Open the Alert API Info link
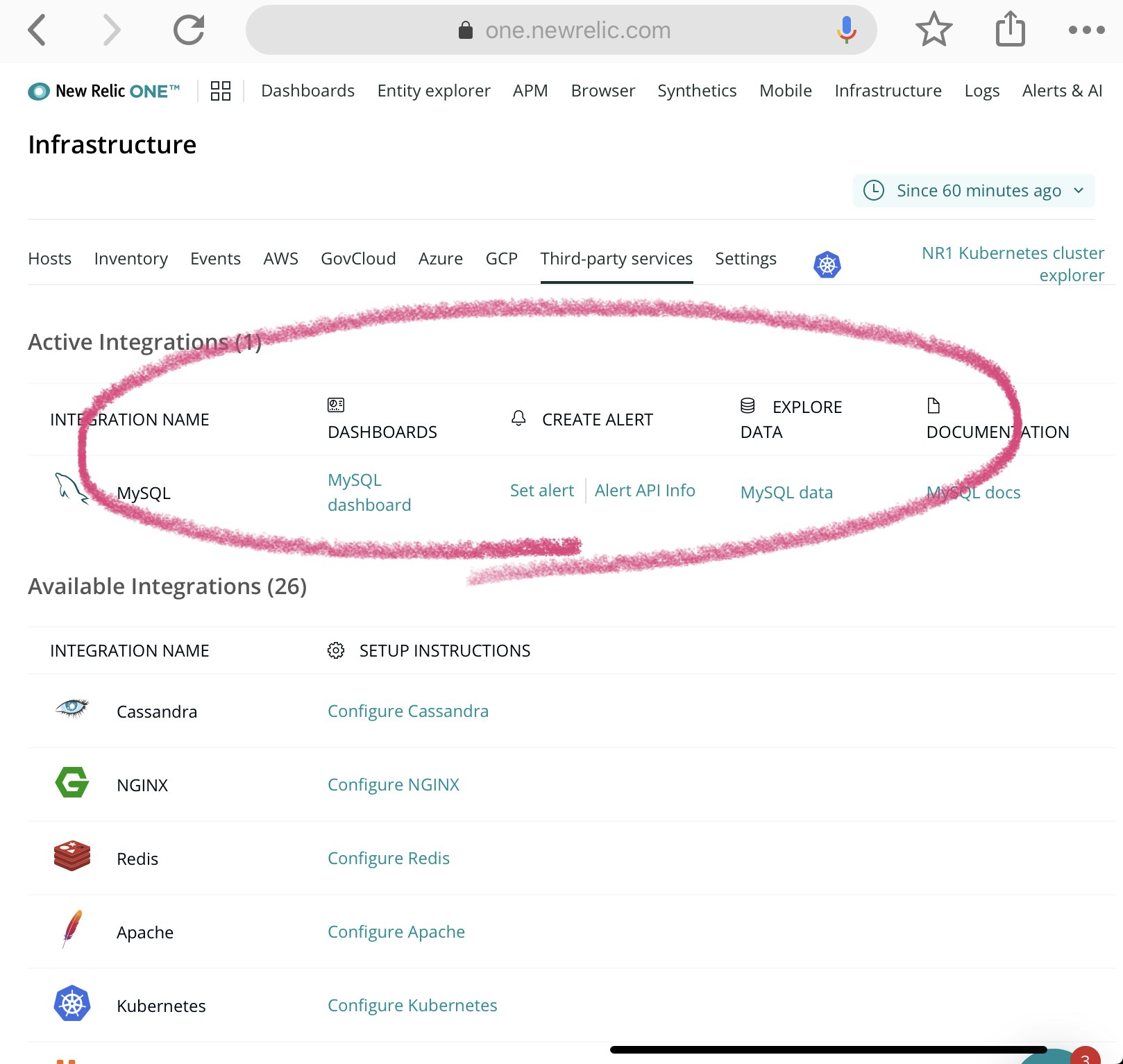The width and height of the screenshot is (1123, 1064). tap(645, 491)
